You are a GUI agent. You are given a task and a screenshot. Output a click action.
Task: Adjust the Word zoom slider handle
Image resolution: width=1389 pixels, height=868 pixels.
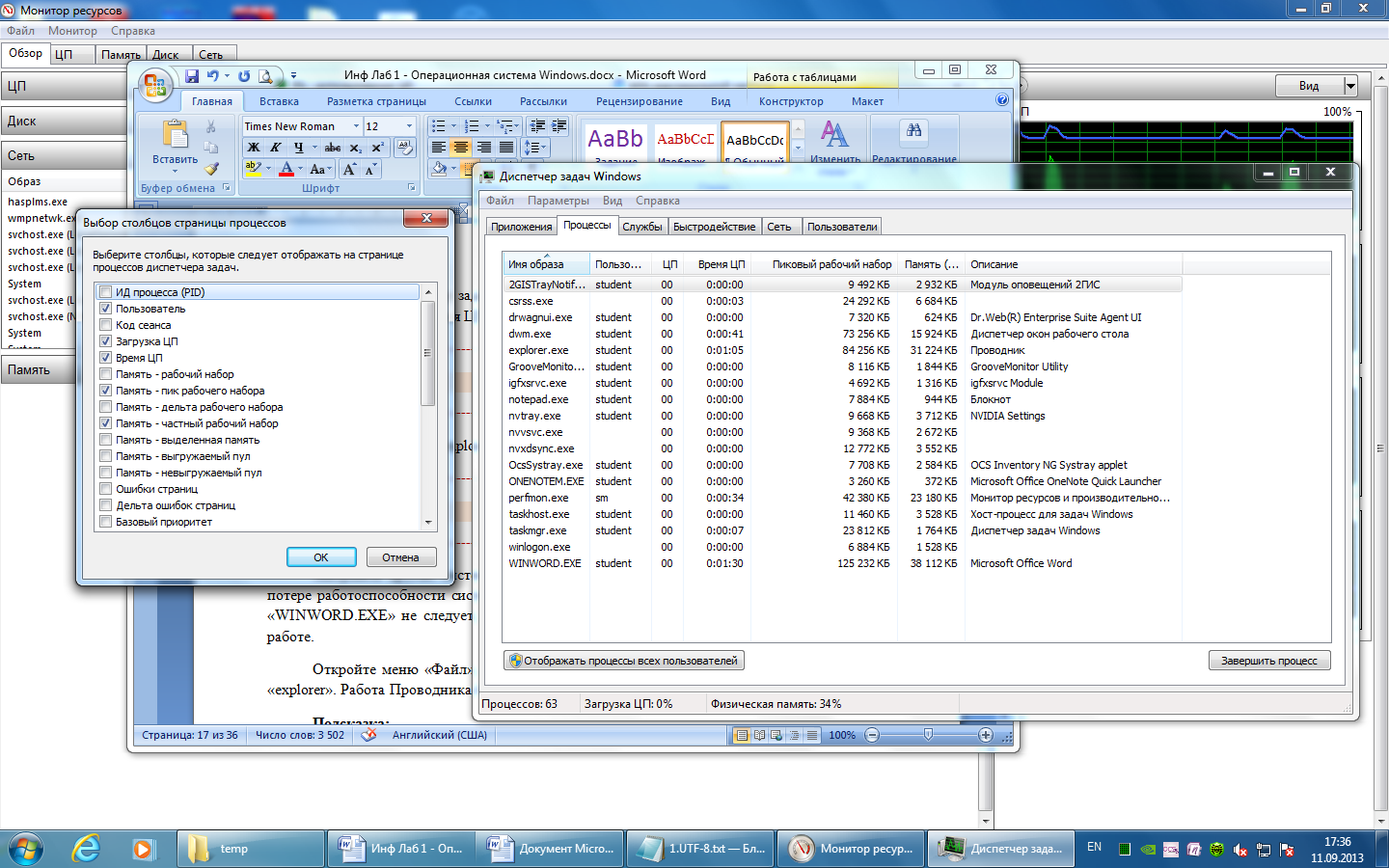pos(928,735)
